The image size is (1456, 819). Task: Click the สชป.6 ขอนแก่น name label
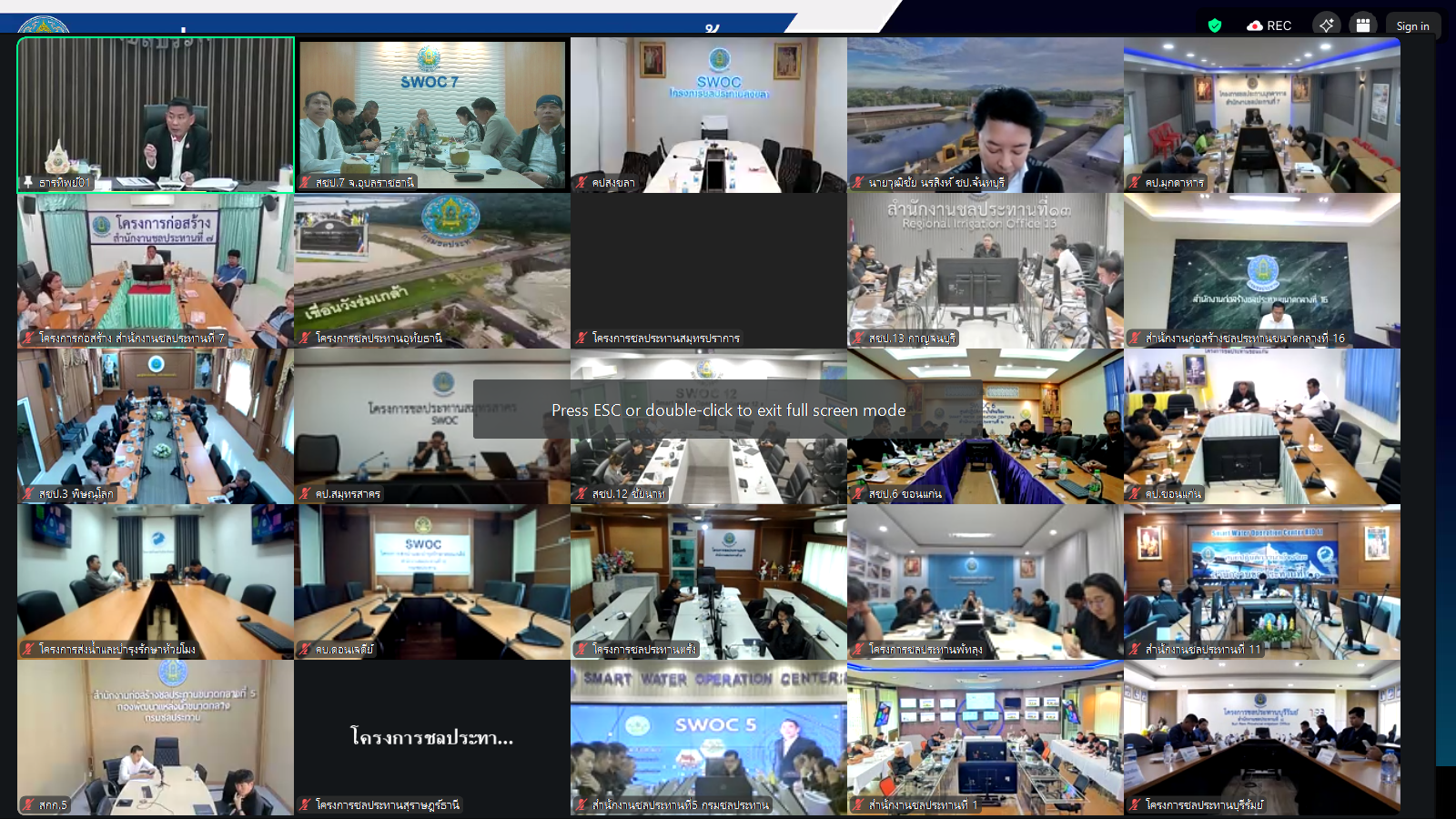[905, 494]
